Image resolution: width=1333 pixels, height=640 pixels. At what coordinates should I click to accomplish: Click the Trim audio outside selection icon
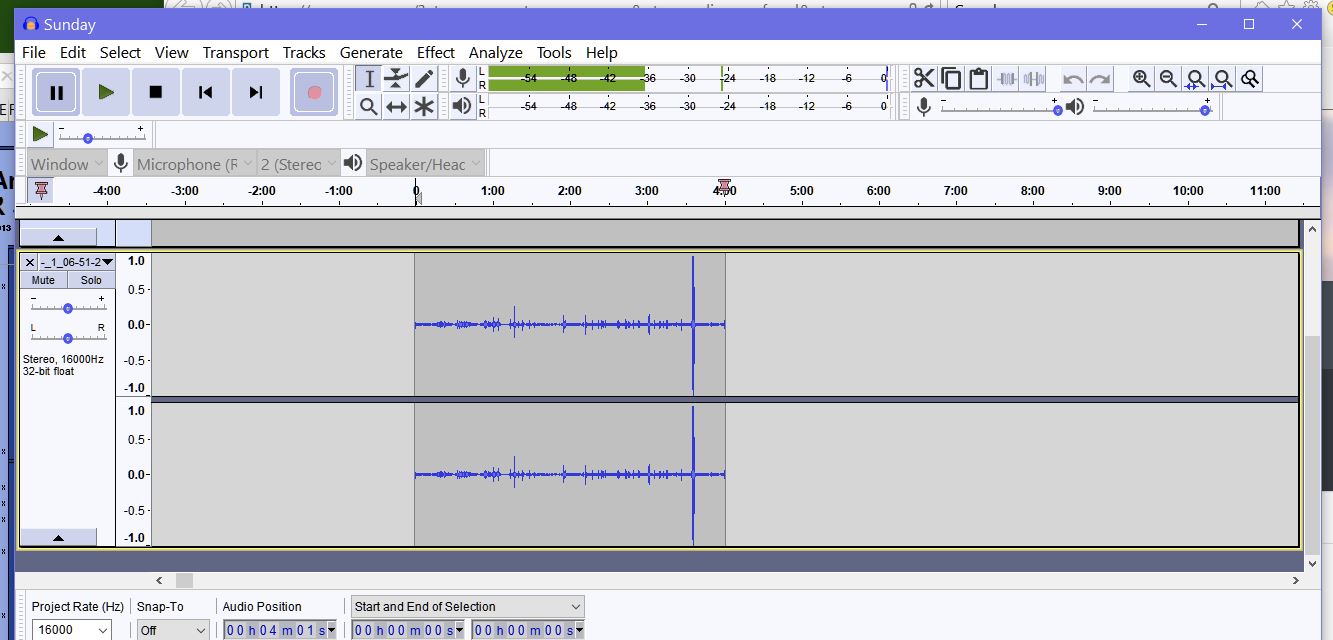click(x=1007, y=78)
